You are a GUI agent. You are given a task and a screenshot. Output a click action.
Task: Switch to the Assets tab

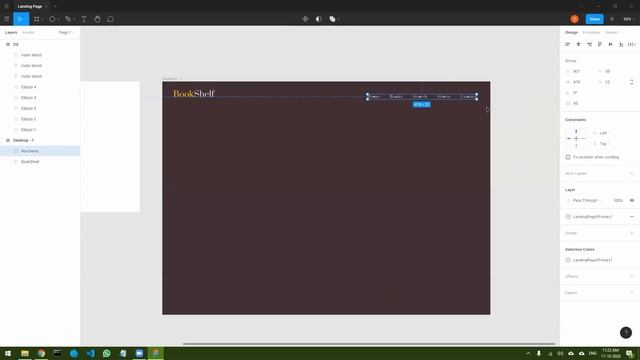(x=28, y=32)
